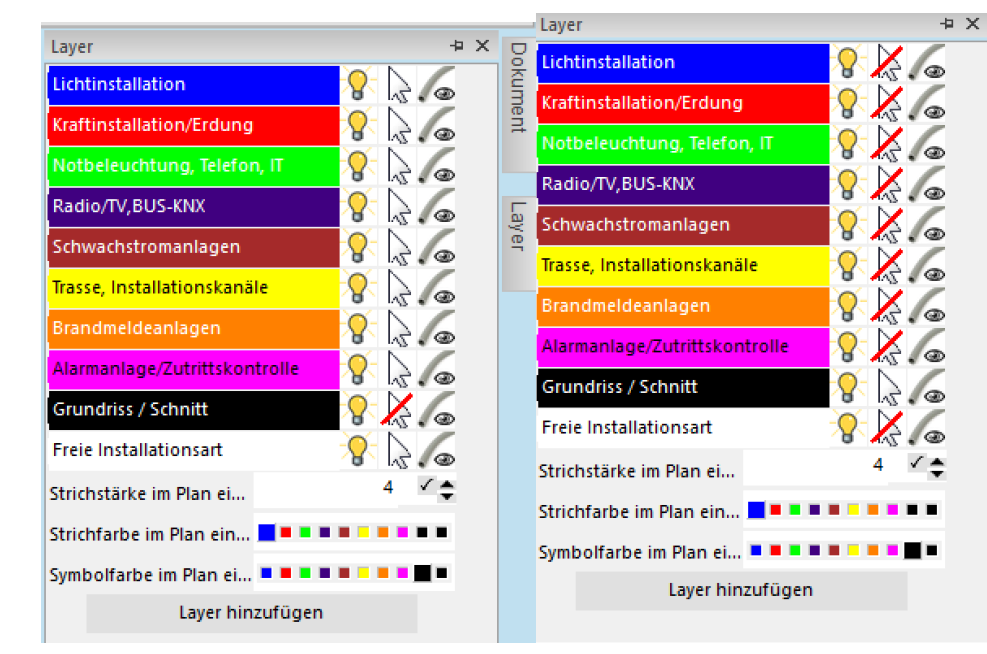Viewport: 987px width, 654px height.
Task: Click the pin icon of left Layer panel
Action: coord(458,46)
